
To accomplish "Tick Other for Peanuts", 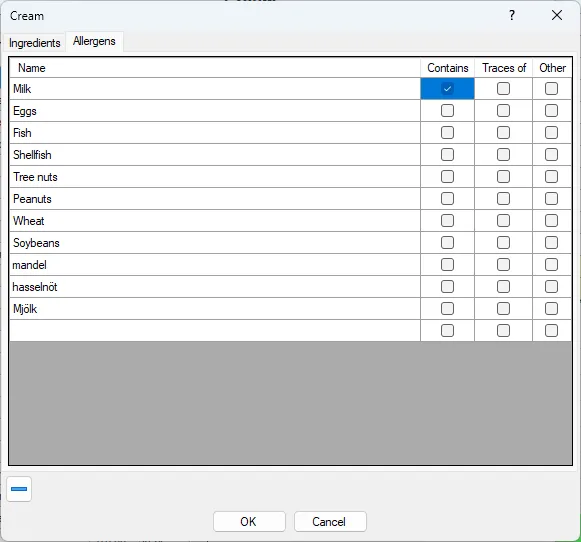I will click(551, 199).
